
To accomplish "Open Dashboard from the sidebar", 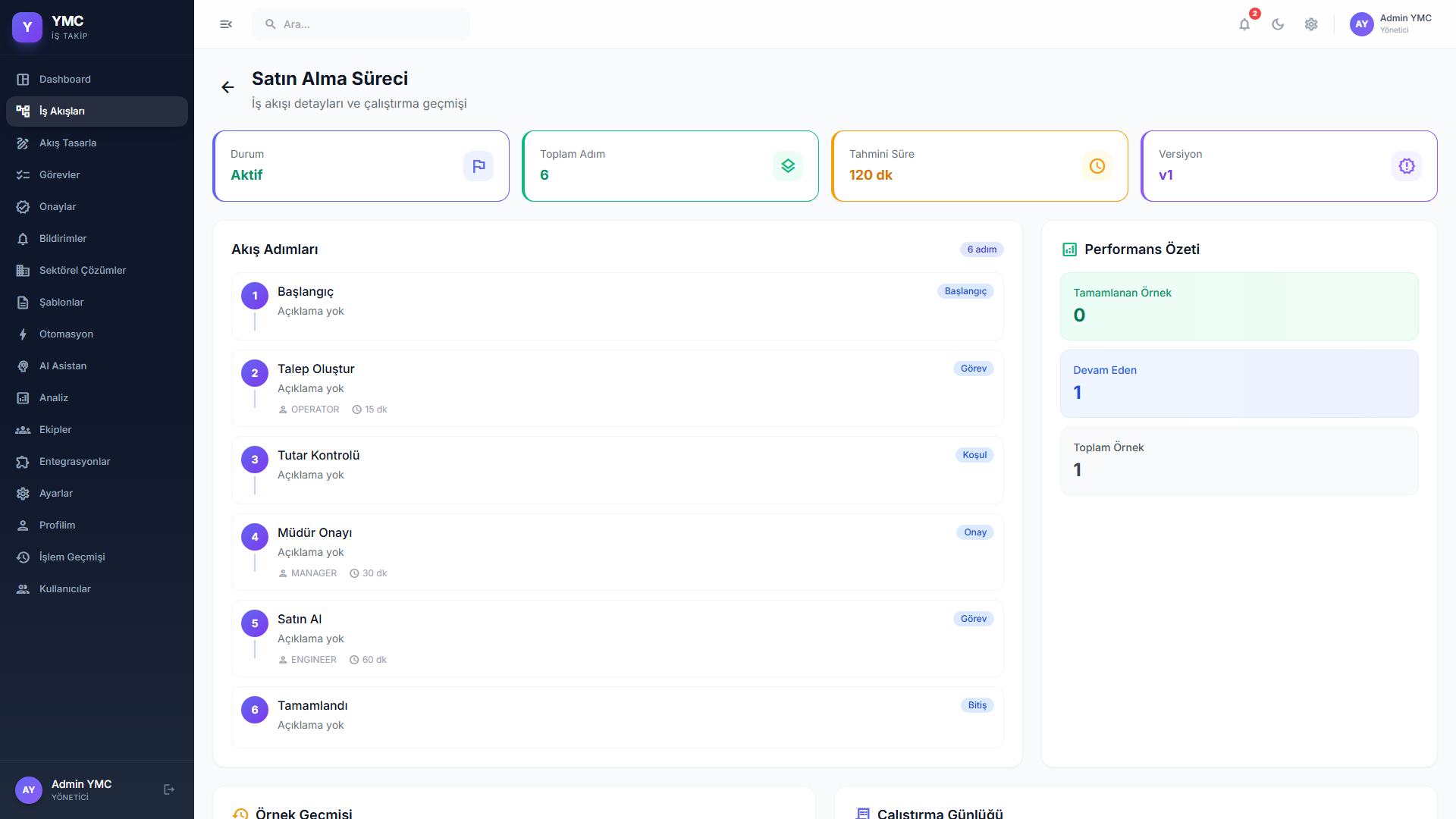I will (97, 80).
